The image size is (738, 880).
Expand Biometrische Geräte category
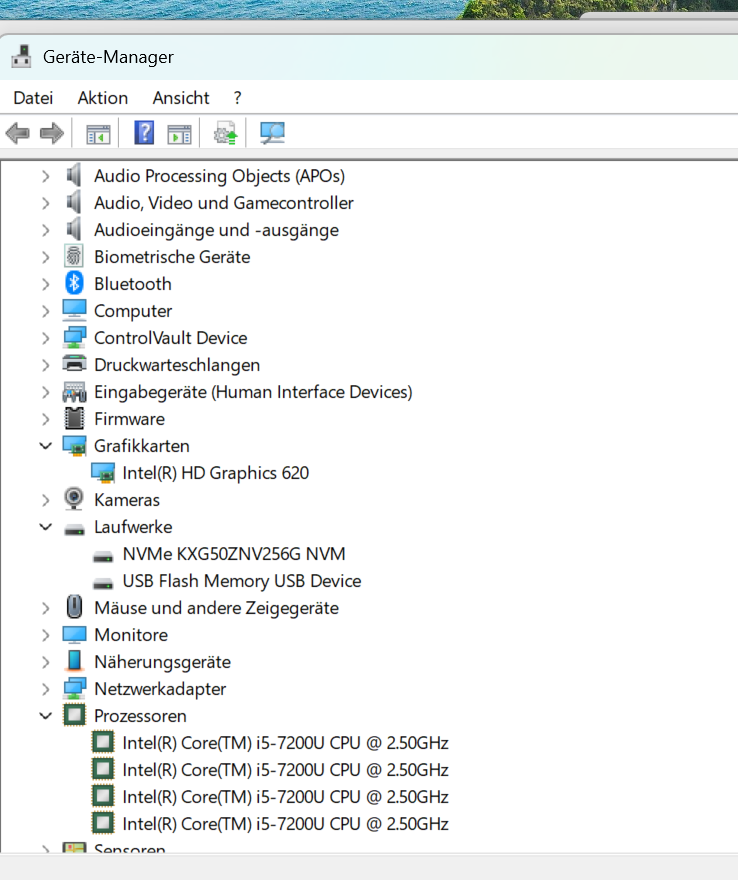click(x=45, y=257)
